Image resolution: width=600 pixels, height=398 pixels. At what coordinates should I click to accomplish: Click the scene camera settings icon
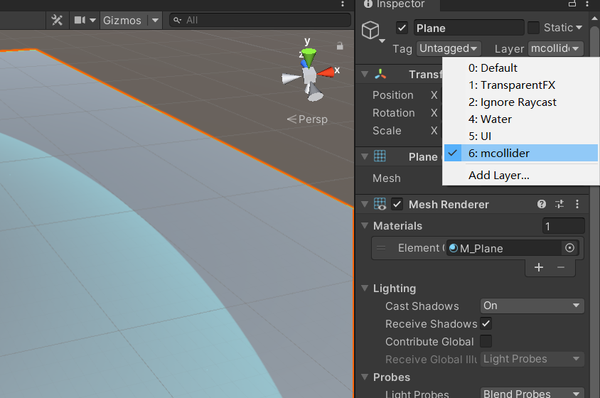click(x=80, y=20)
